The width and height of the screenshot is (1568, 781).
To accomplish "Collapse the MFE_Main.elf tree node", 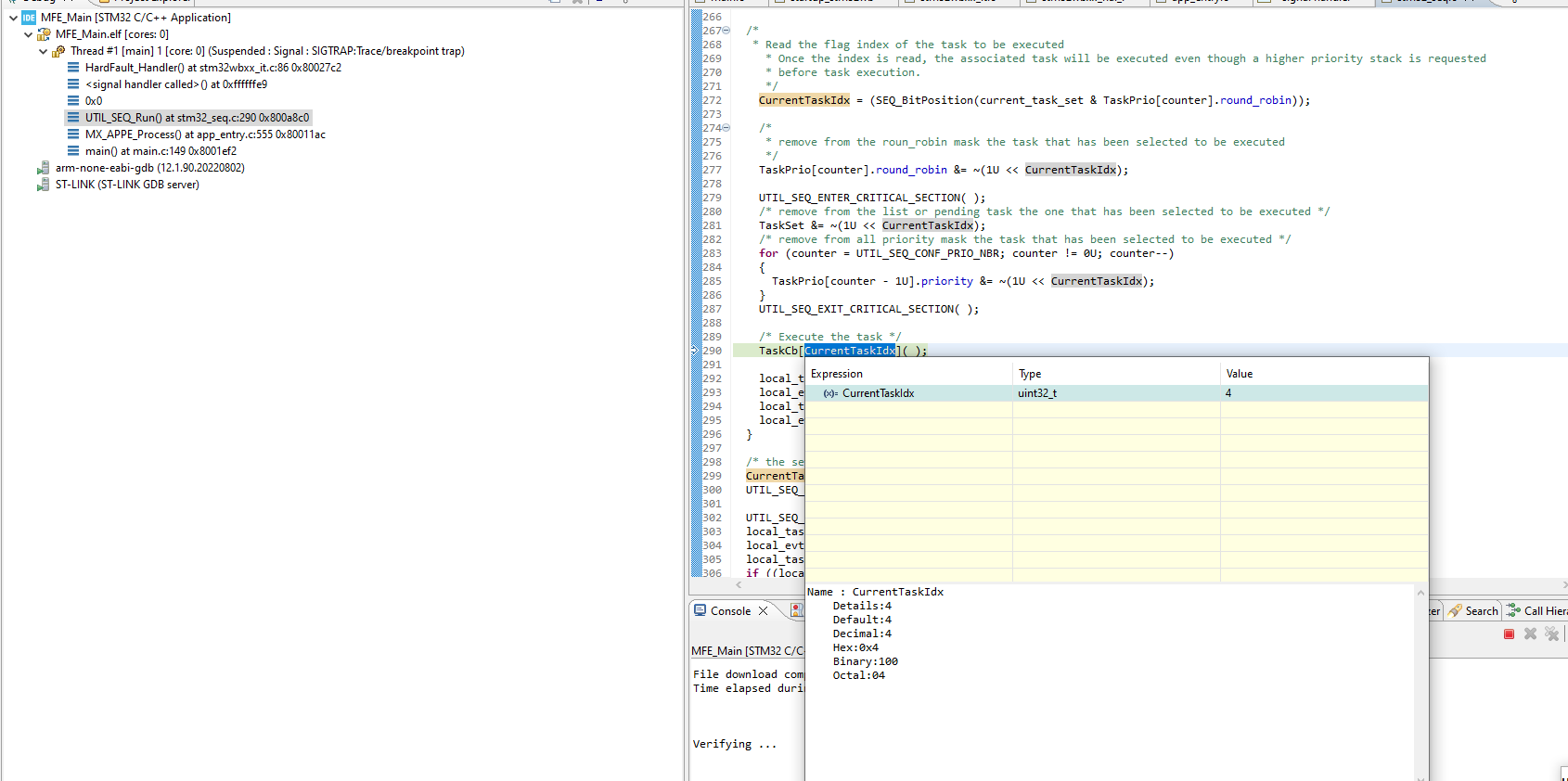I will click(28, 34).
